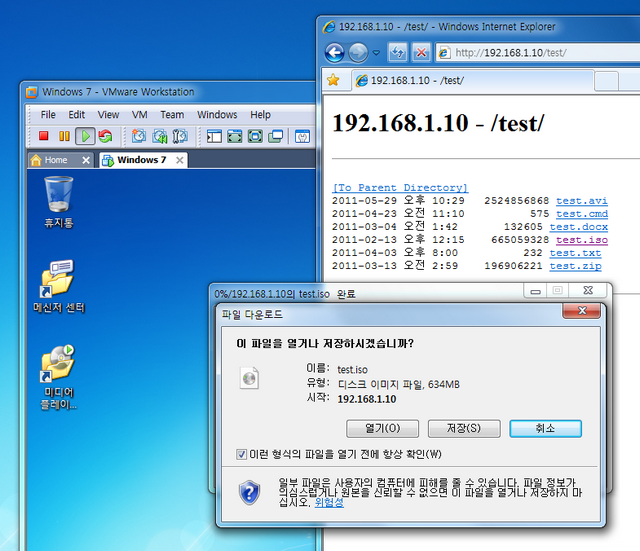The image size is (640, 551).
Task: Click the Internet Explorer Back button
Action: coord(334,53)
